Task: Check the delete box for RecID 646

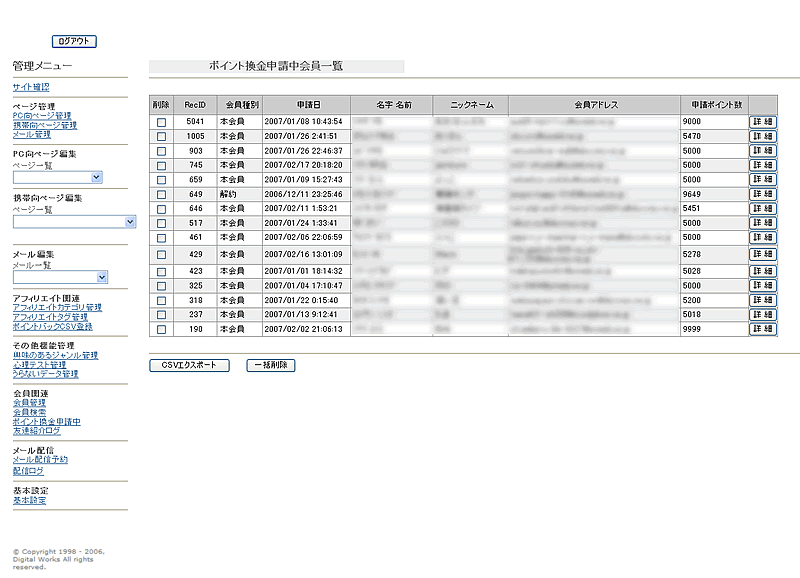Action: tap(161, 209)
